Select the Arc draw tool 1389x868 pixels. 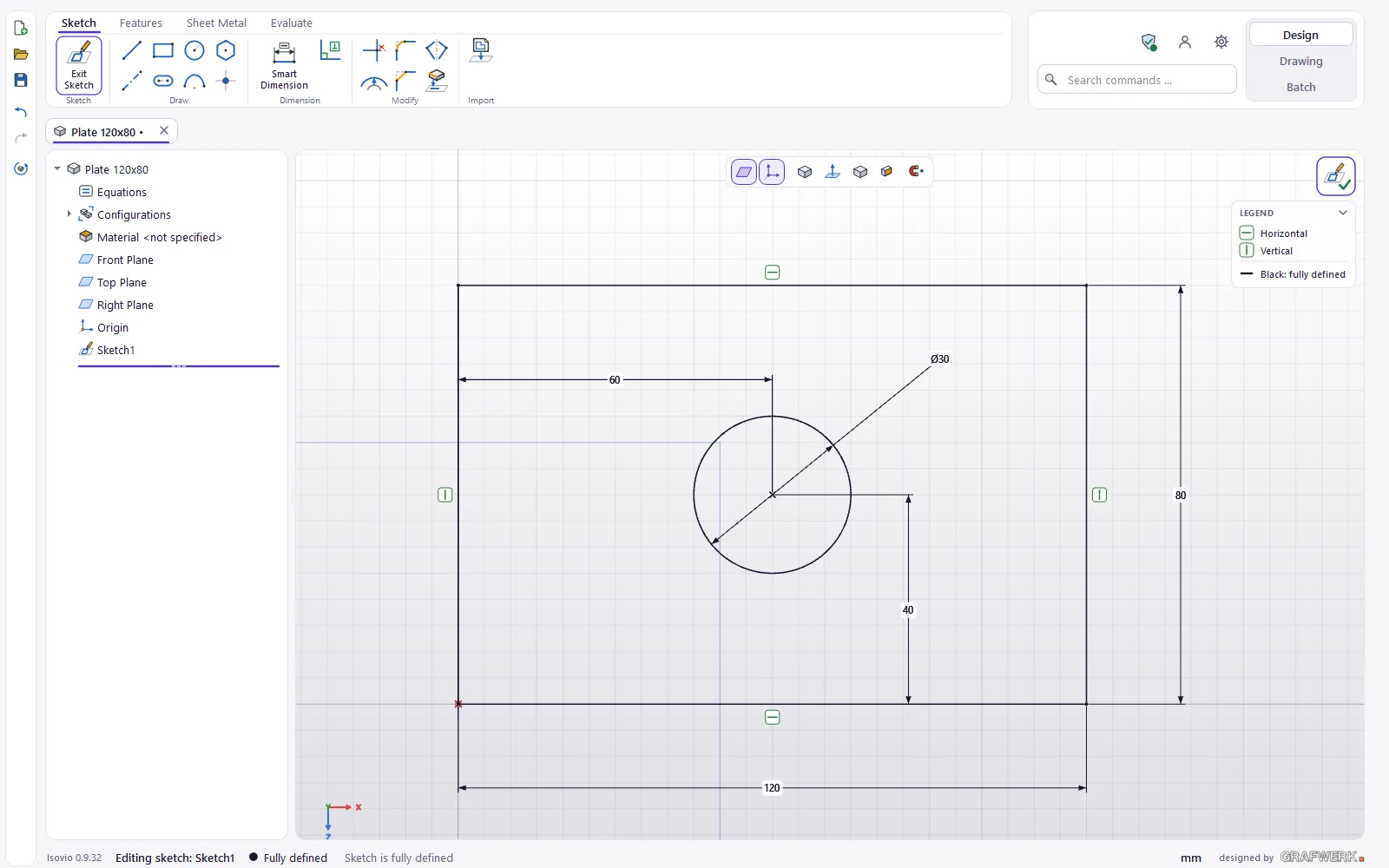[194, 82]
